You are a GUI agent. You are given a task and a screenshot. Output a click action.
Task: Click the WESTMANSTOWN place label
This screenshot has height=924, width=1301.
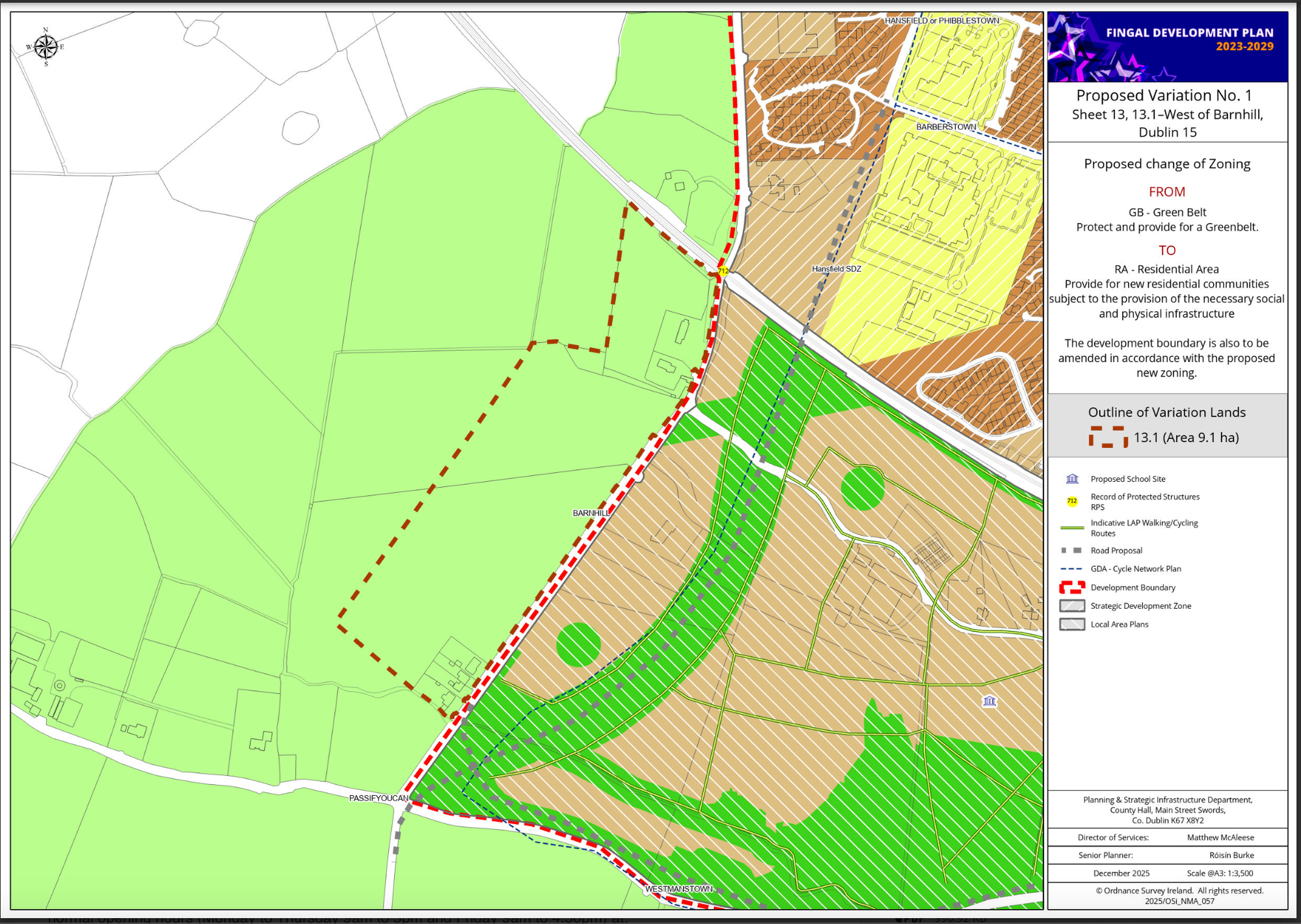coord(678,889)
